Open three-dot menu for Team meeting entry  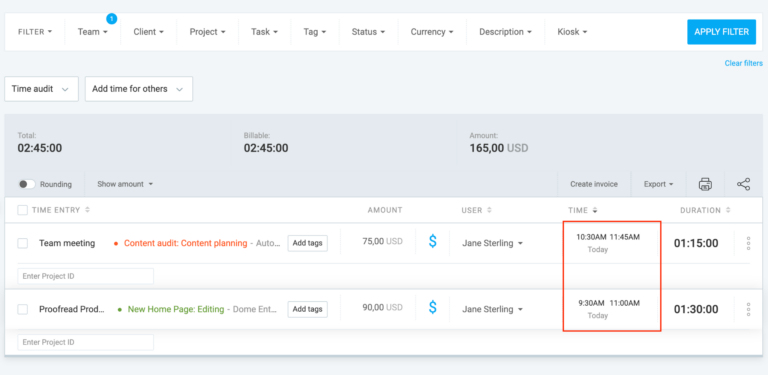(748, 243)
